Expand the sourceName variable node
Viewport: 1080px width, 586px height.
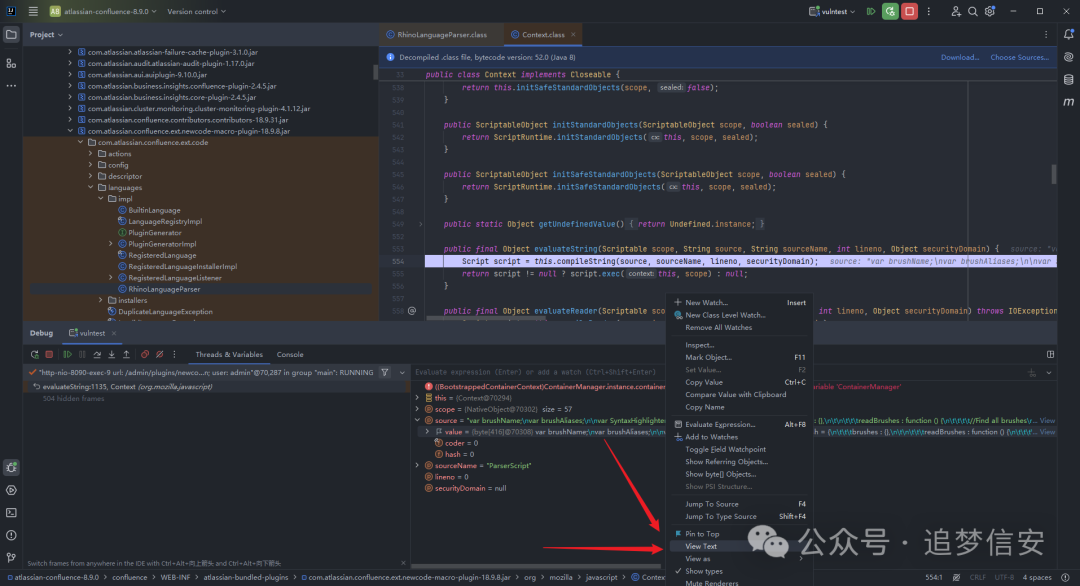click(x=417, y=465)
